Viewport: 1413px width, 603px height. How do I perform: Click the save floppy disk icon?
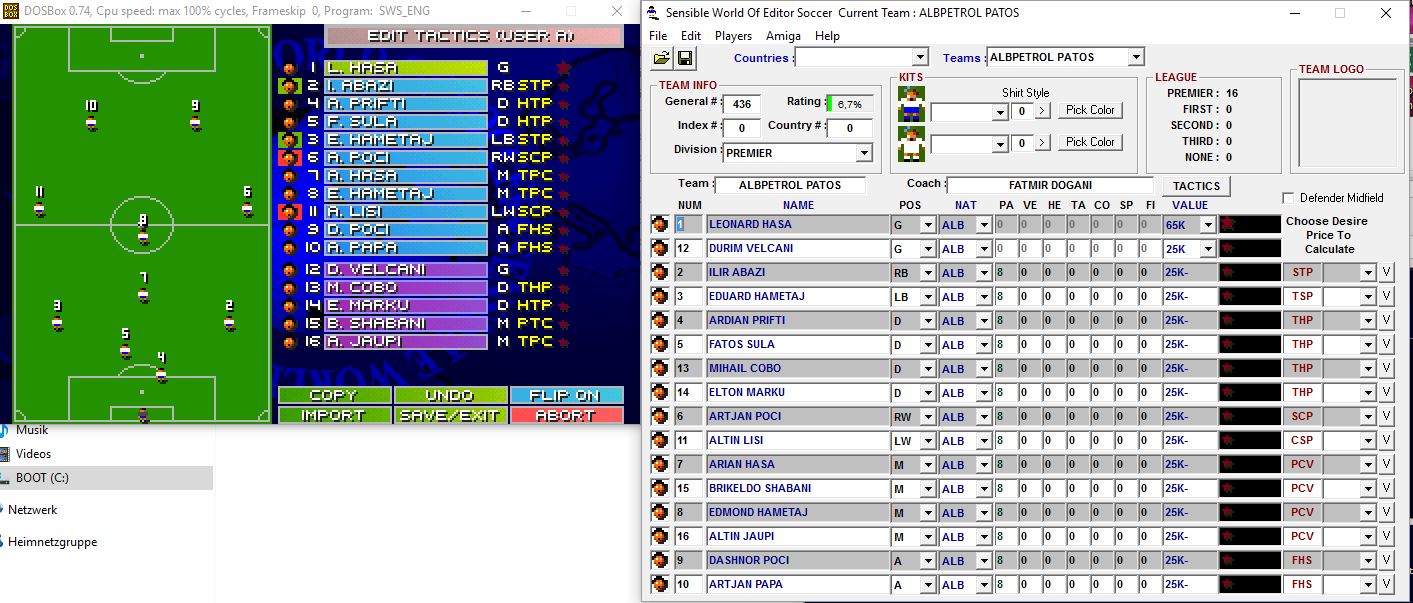tap(685, 59)
